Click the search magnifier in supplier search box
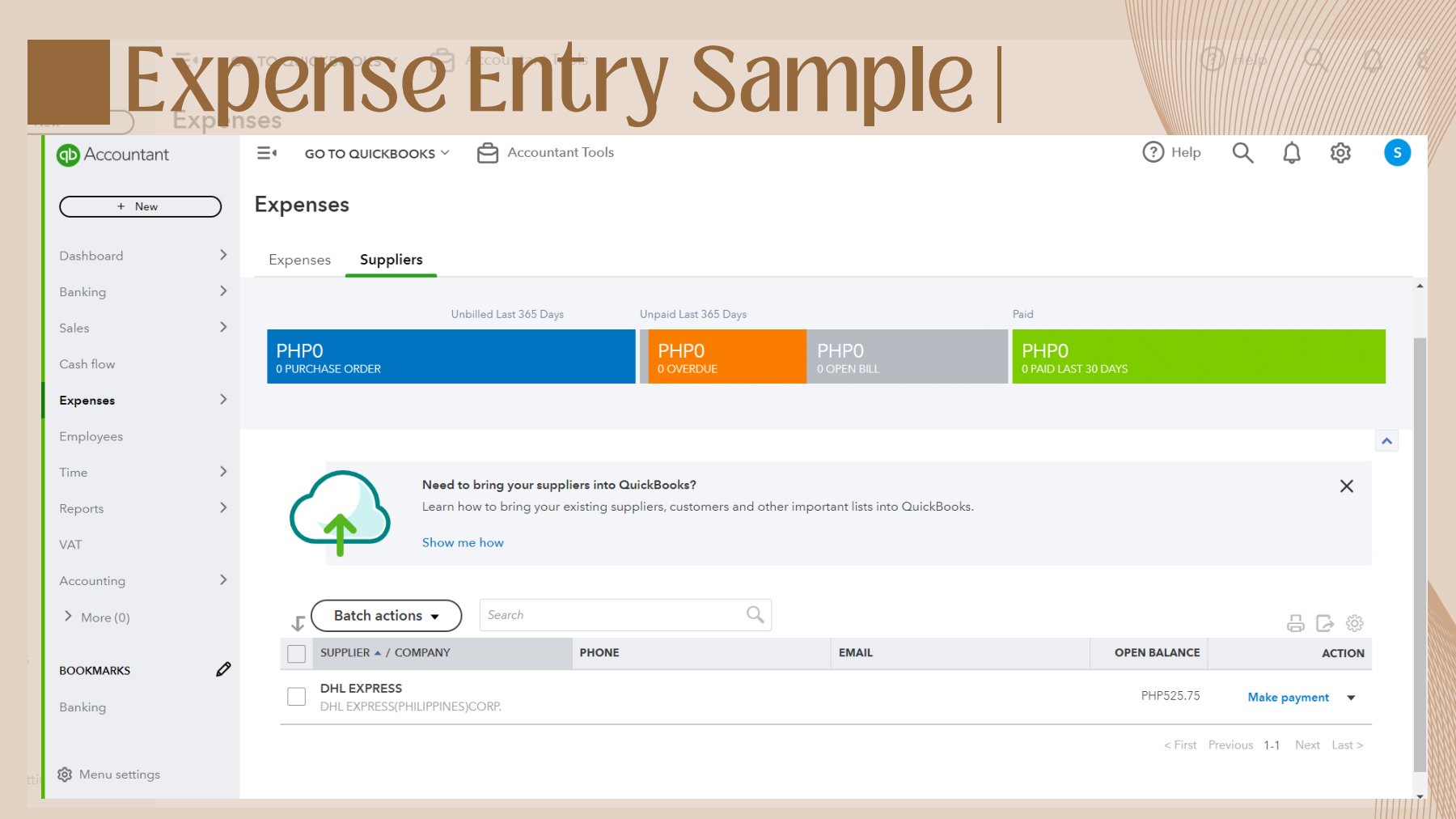 pos(755,615)
